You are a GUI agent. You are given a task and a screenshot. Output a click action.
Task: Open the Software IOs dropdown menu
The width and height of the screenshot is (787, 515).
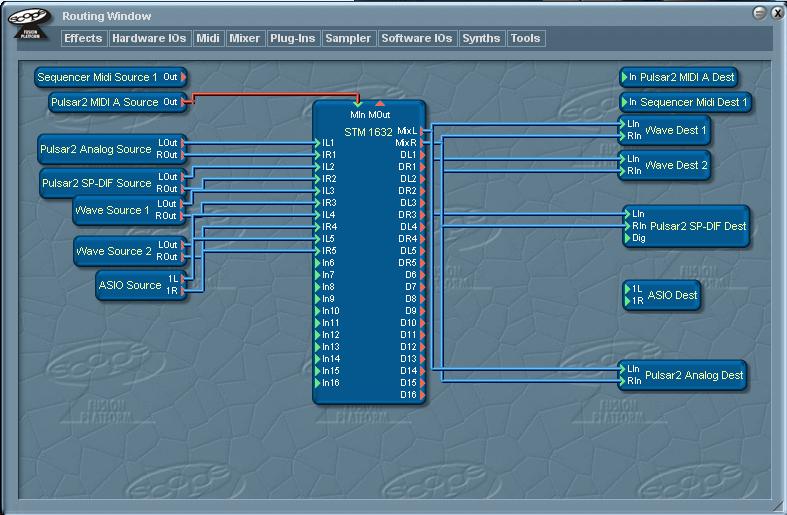[417, 38]
